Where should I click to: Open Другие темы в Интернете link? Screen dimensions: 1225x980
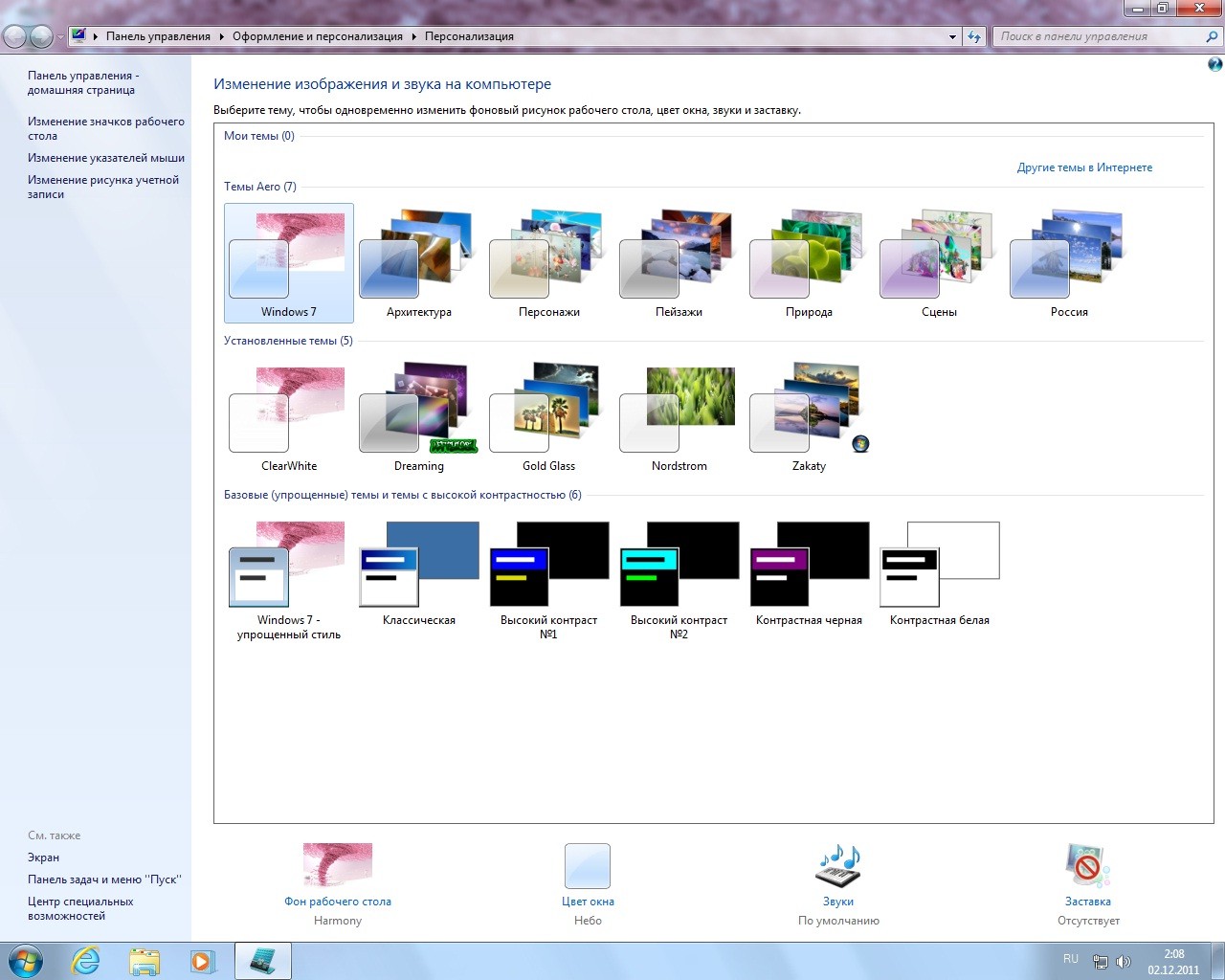tap(1084, 167)
